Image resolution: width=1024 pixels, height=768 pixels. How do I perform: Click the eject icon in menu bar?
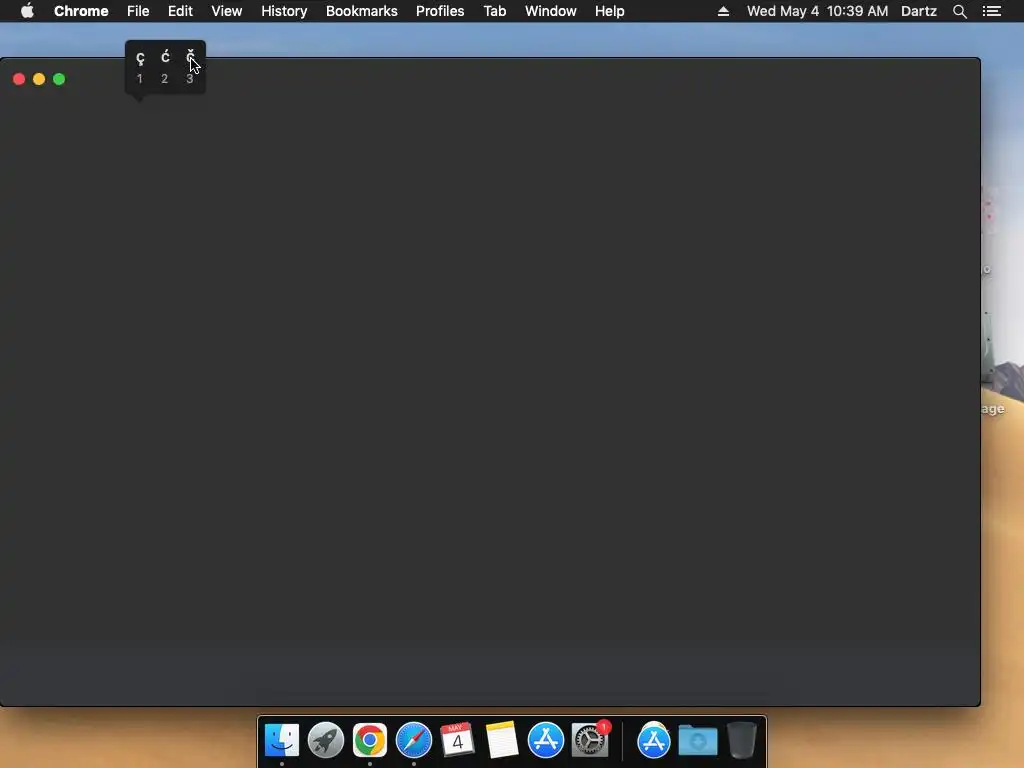723,11
